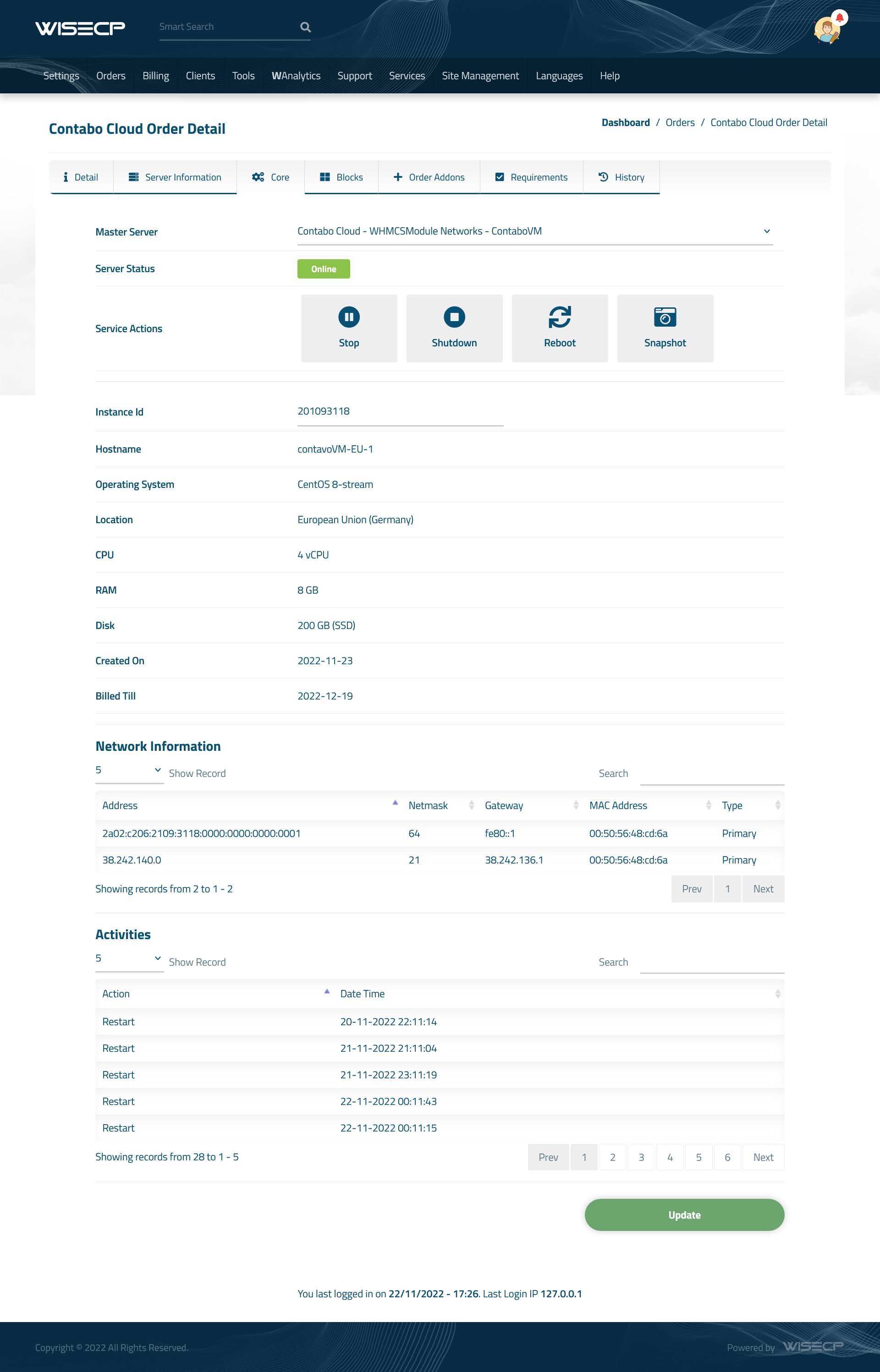Click the Smart Search magnifier icon
This screenshot has height=1372, width=880.
(306, 27)
